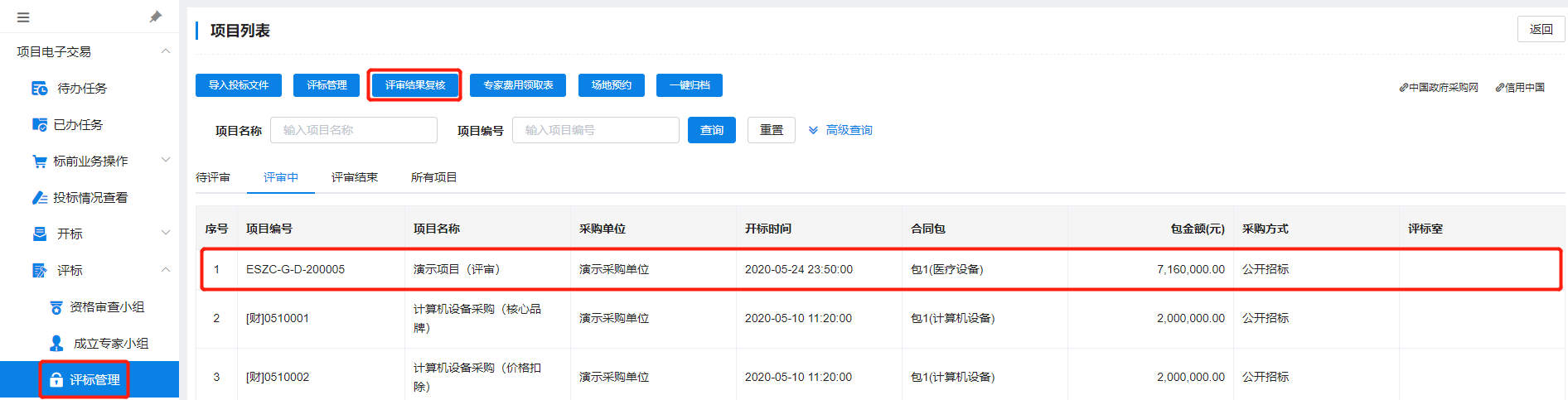This screenshot has width=1568, height=400.
Task: Expand 高级查询 advanced search
Action: point(840,131)
